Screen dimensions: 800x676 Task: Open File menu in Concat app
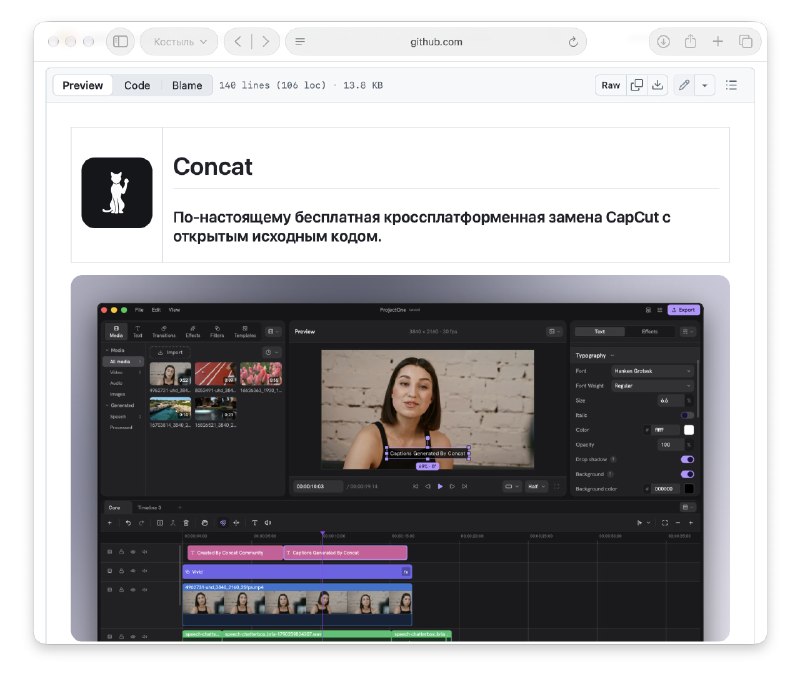(x=139, y=310)
